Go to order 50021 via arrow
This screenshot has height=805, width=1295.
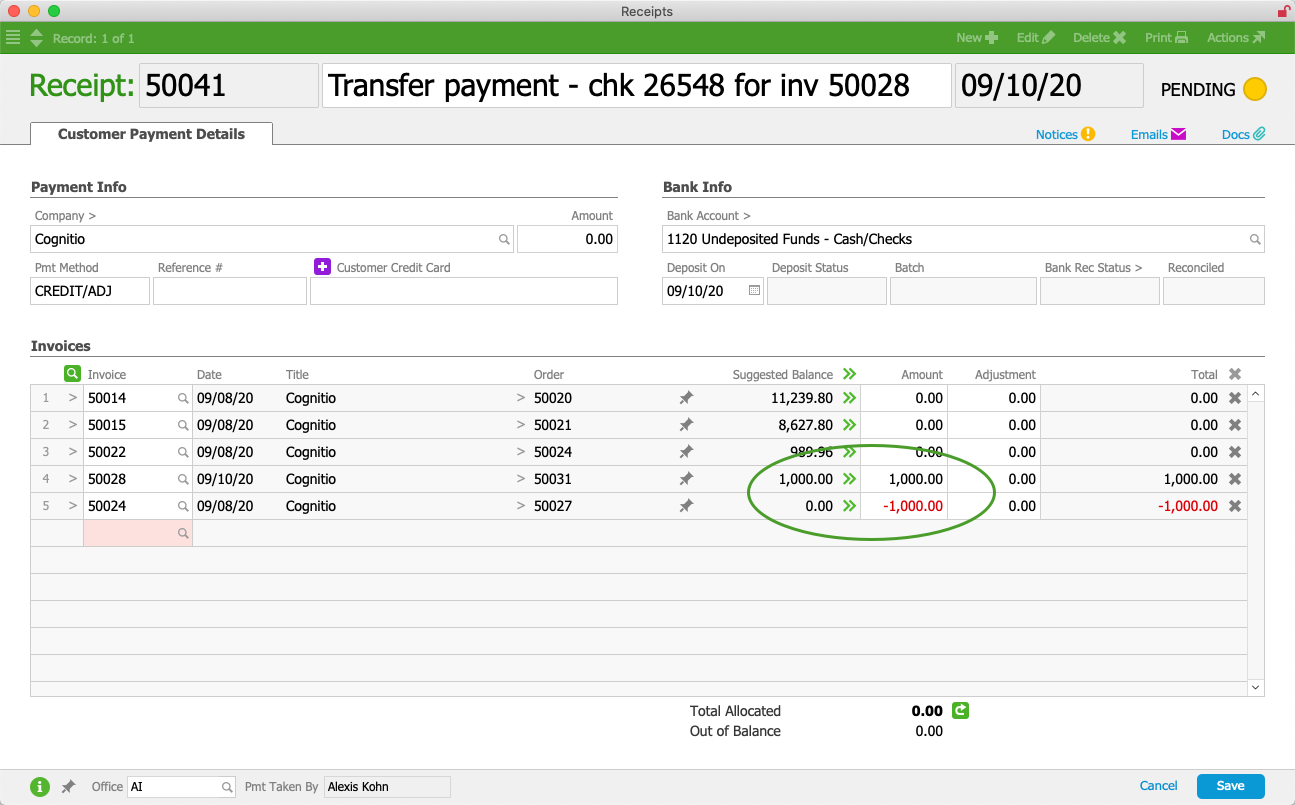pyautogui.click(x=520, y=425)
